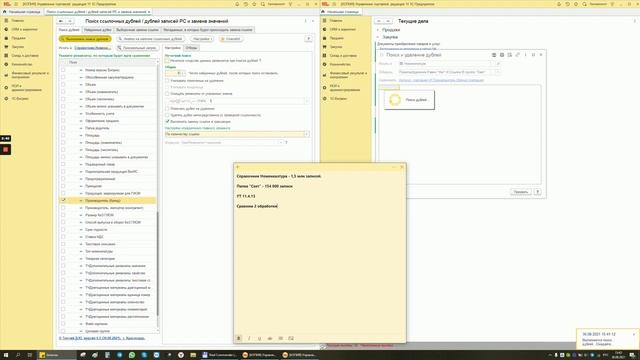Open Windows taskbar search
640x360 pixels.
(18, 355)
